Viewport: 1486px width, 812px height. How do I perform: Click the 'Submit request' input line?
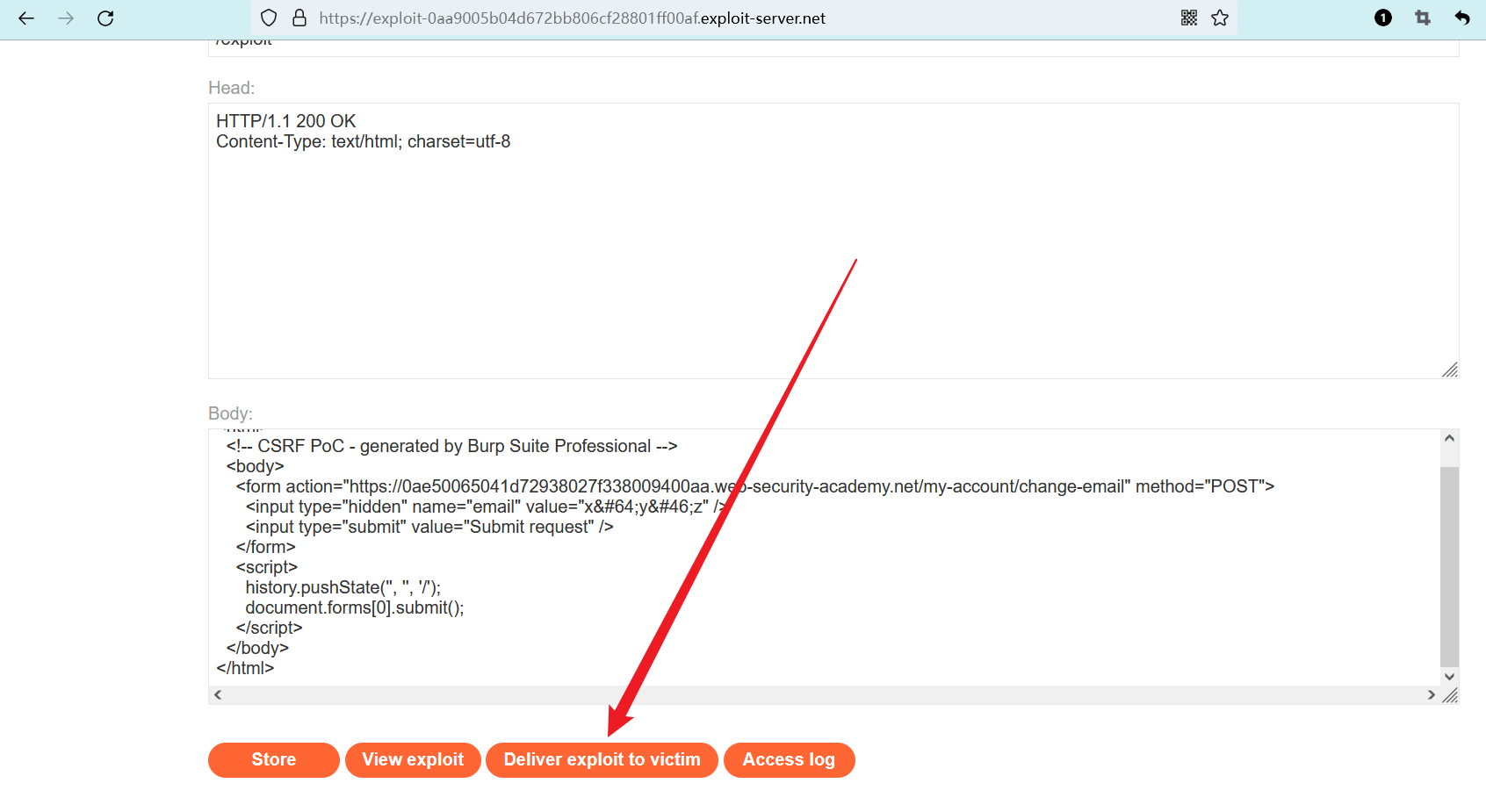tap(429, 527)
